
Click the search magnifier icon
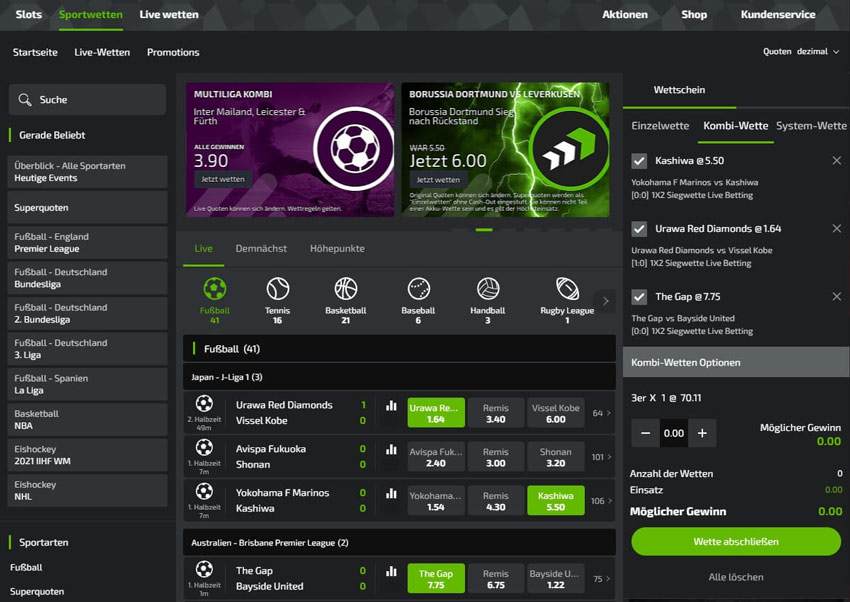pyautogui.click(x=25, y=100)
